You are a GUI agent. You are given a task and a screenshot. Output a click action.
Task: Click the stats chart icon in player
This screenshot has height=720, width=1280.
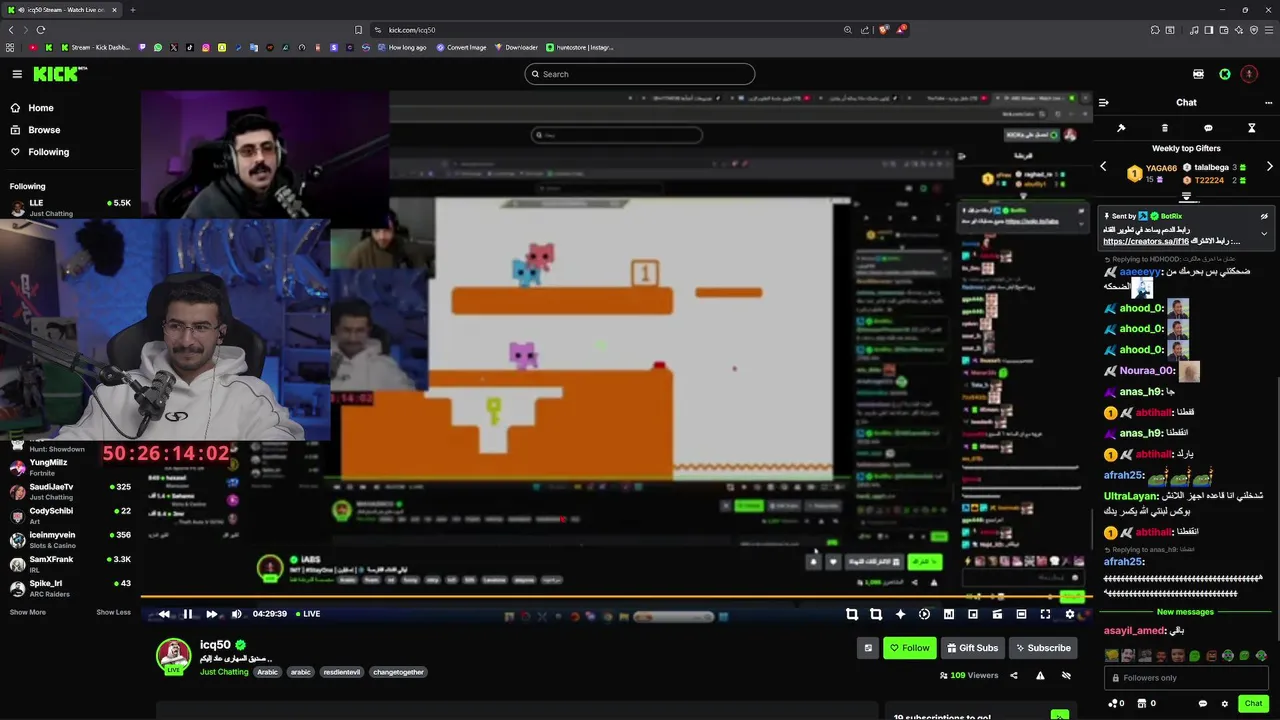(x=949, y=614)
